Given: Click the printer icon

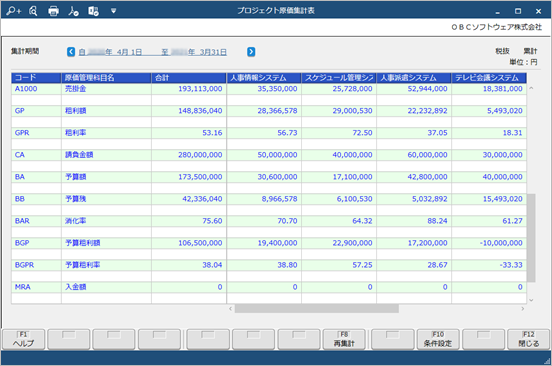Looking at the screenshot, I should (x=53, y=11).
